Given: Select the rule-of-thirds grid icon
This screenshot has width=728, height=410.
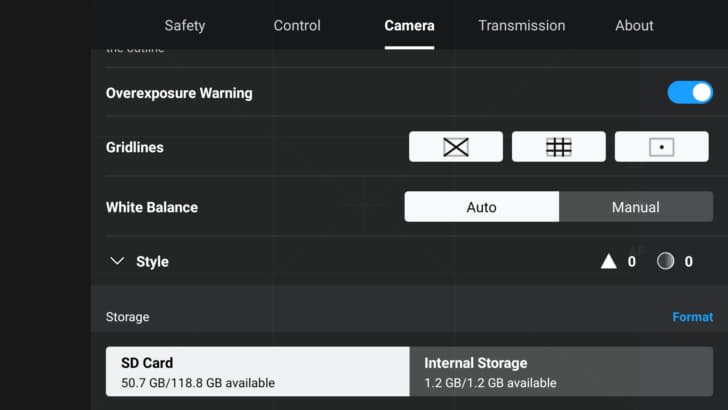Looking at the screenshot, I should [x=559, y=147].
